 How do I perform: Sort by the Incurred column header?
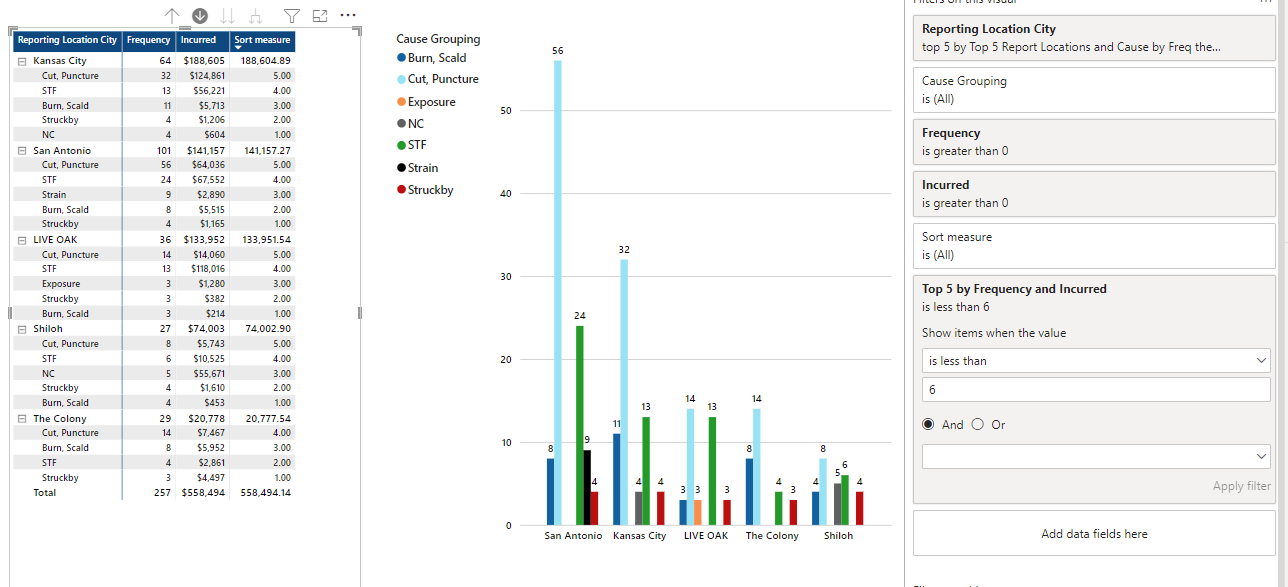tap(202, 41)
